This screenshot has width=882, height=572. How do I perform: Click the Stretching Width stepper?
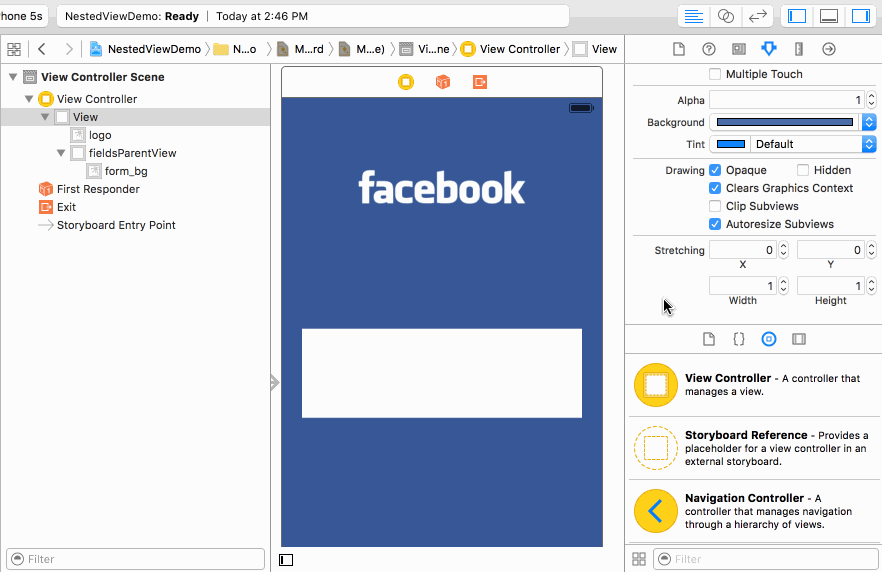[784, 286]
